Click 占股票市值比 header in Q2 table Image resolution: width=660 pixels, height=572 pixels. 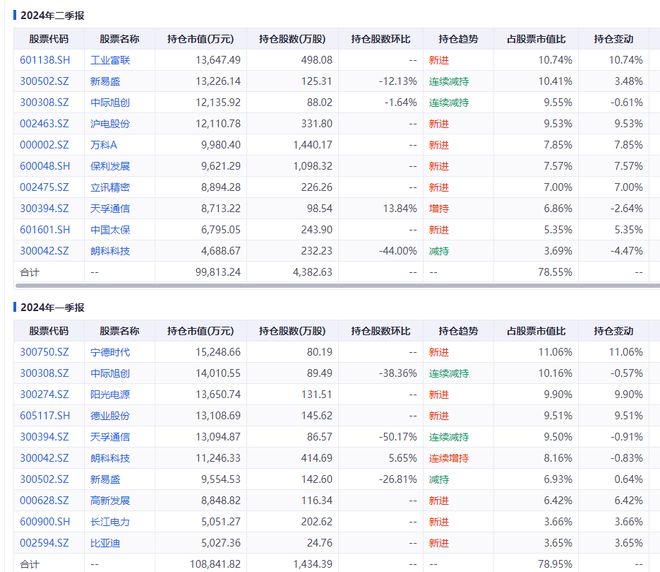(536, 39)
